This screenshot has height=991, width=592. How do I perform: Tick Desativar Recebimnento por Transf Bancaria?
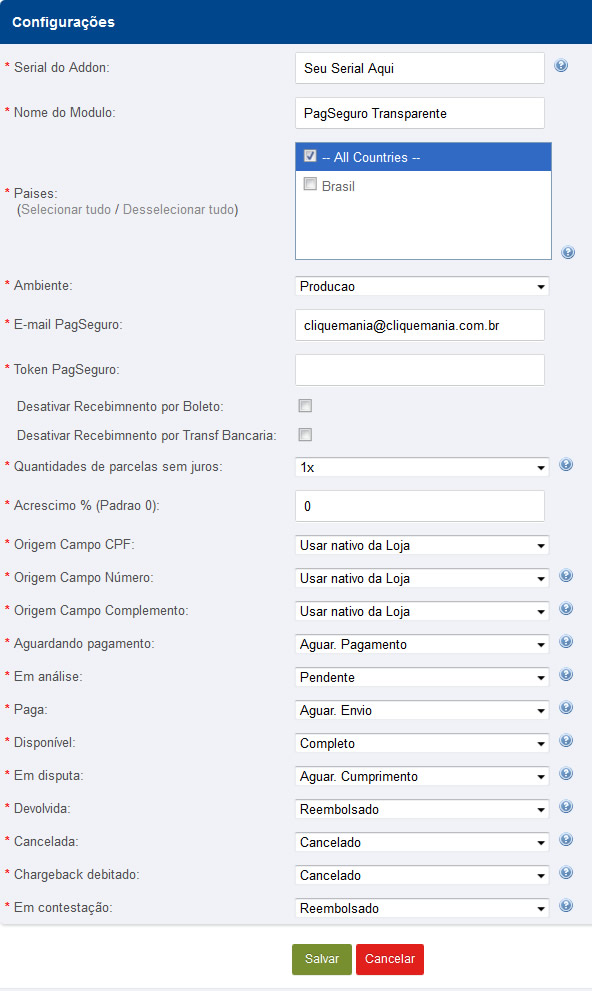(x=305, y=435)
